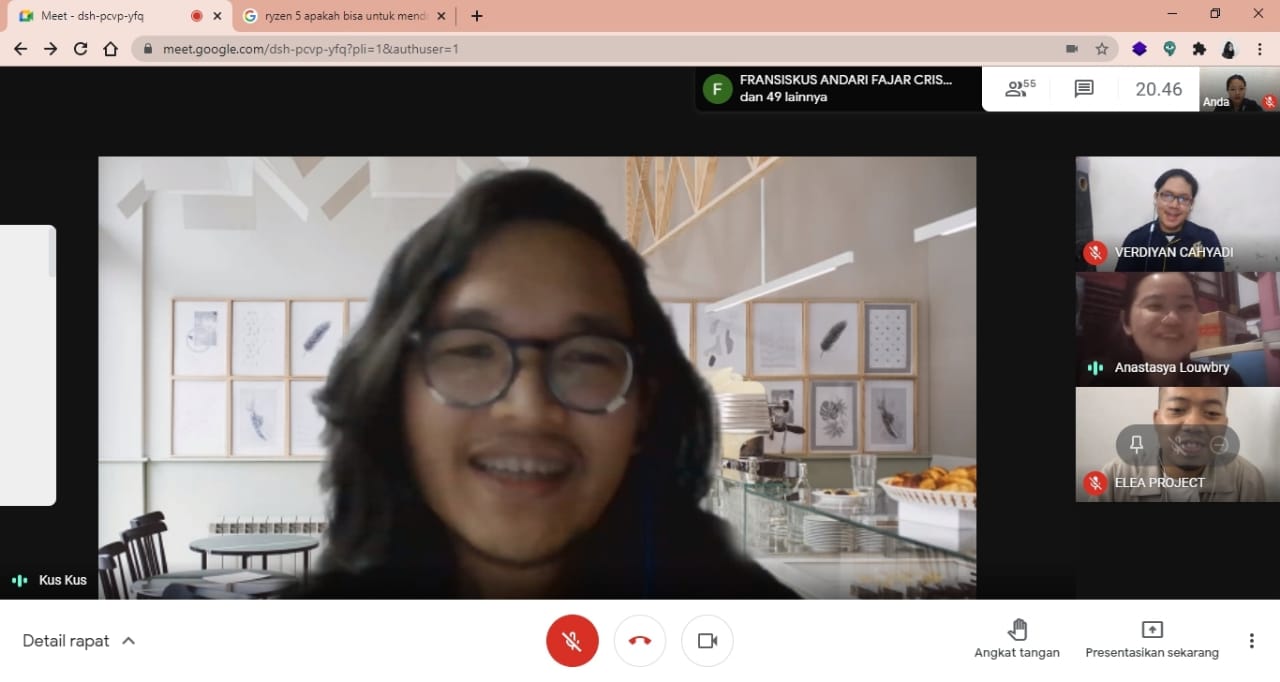Close the Meet - dsh-pcvp-yfq tab
The height and width of the screenshot is (682, 1280).
pyautogui.click(x=217, y=16)
